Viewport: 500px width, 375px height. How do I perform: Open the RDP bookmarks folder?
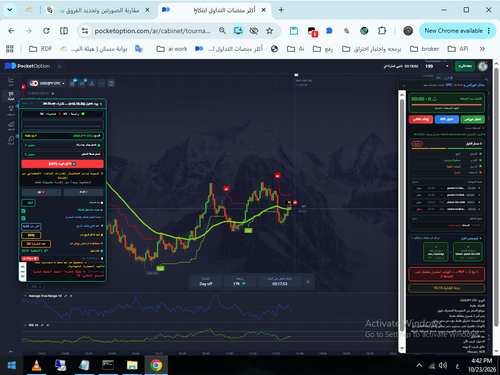[x=40, y=49]
